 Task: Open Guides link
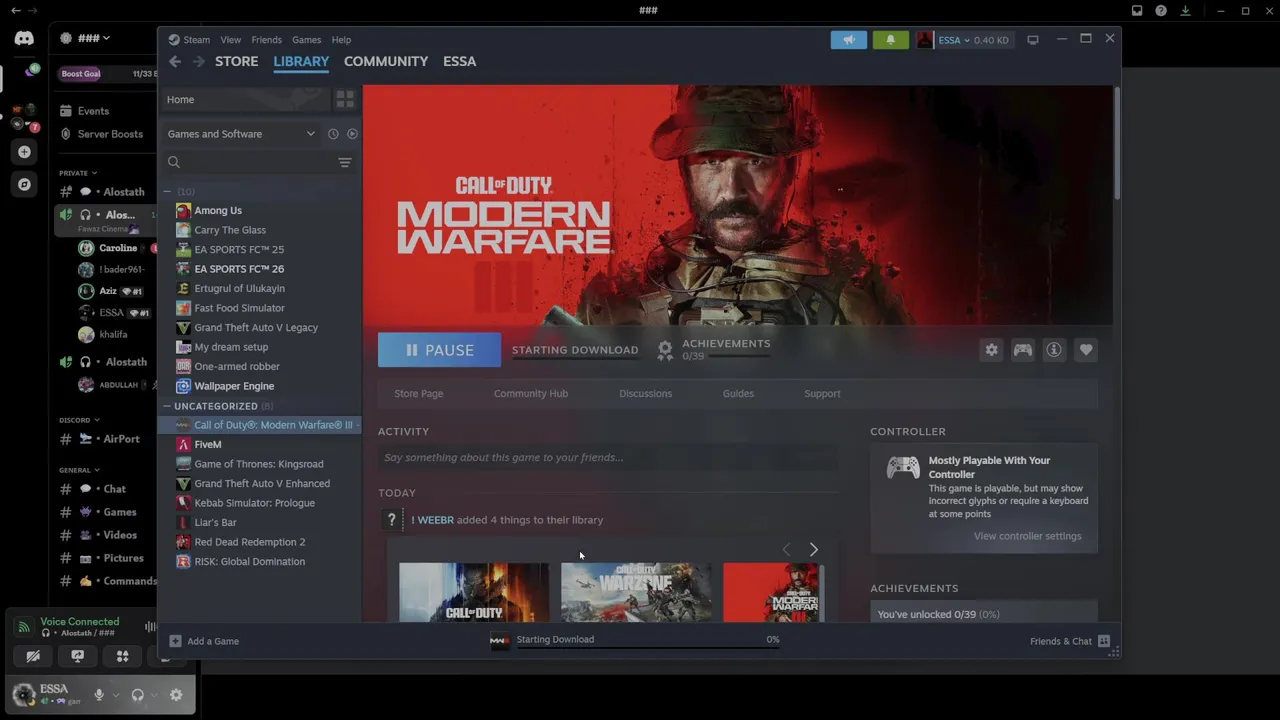pos(738,394)
